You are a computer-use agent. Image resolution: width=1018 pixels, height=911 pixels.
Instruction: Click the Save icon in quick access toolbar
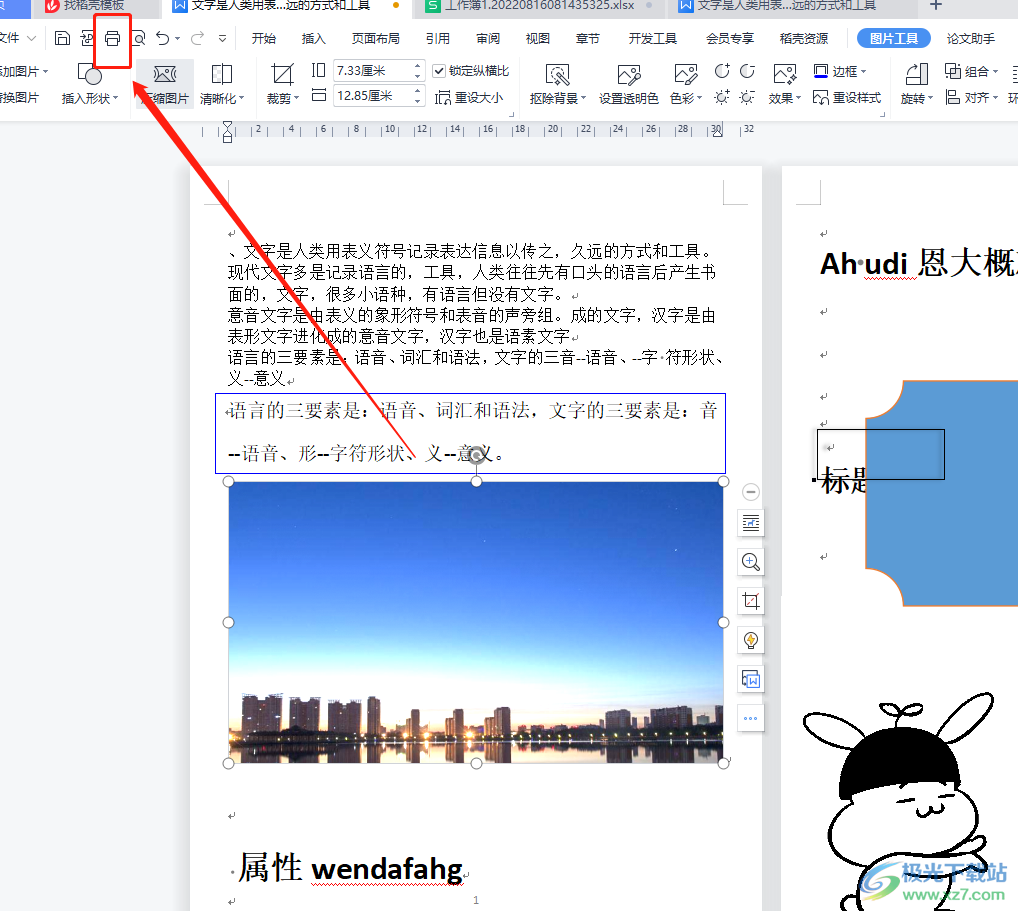click(62, 38)
